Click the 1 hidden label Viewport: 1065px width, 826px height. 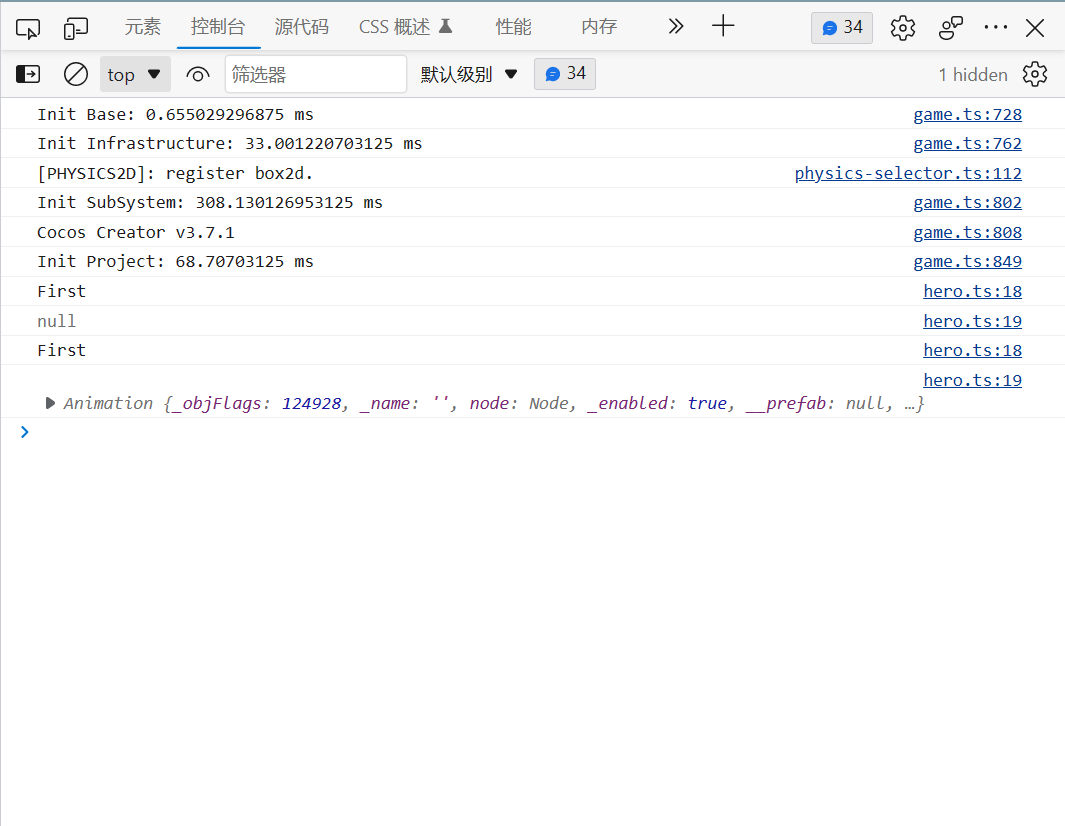point(973,75)
